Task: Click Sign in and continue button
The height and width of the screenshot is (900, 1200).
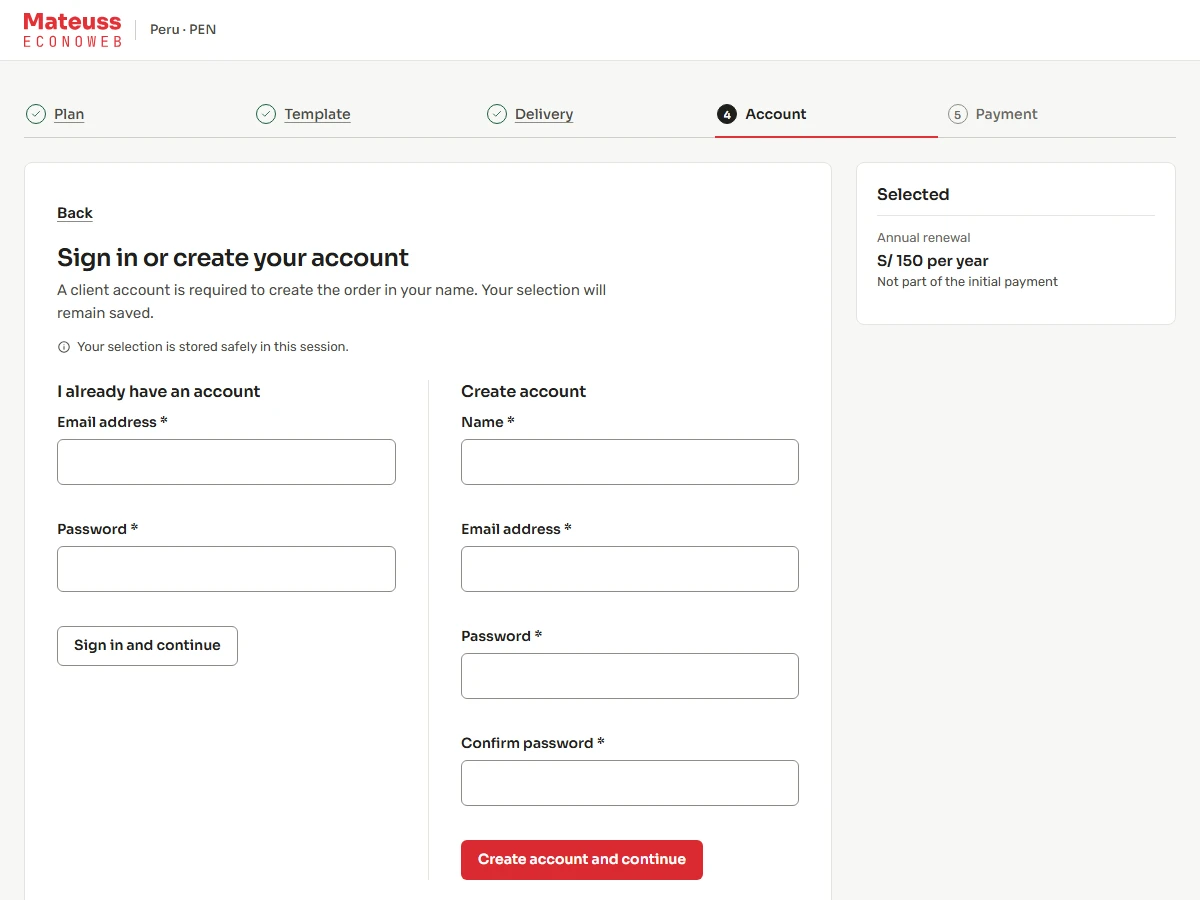Action: pos(147,646)
